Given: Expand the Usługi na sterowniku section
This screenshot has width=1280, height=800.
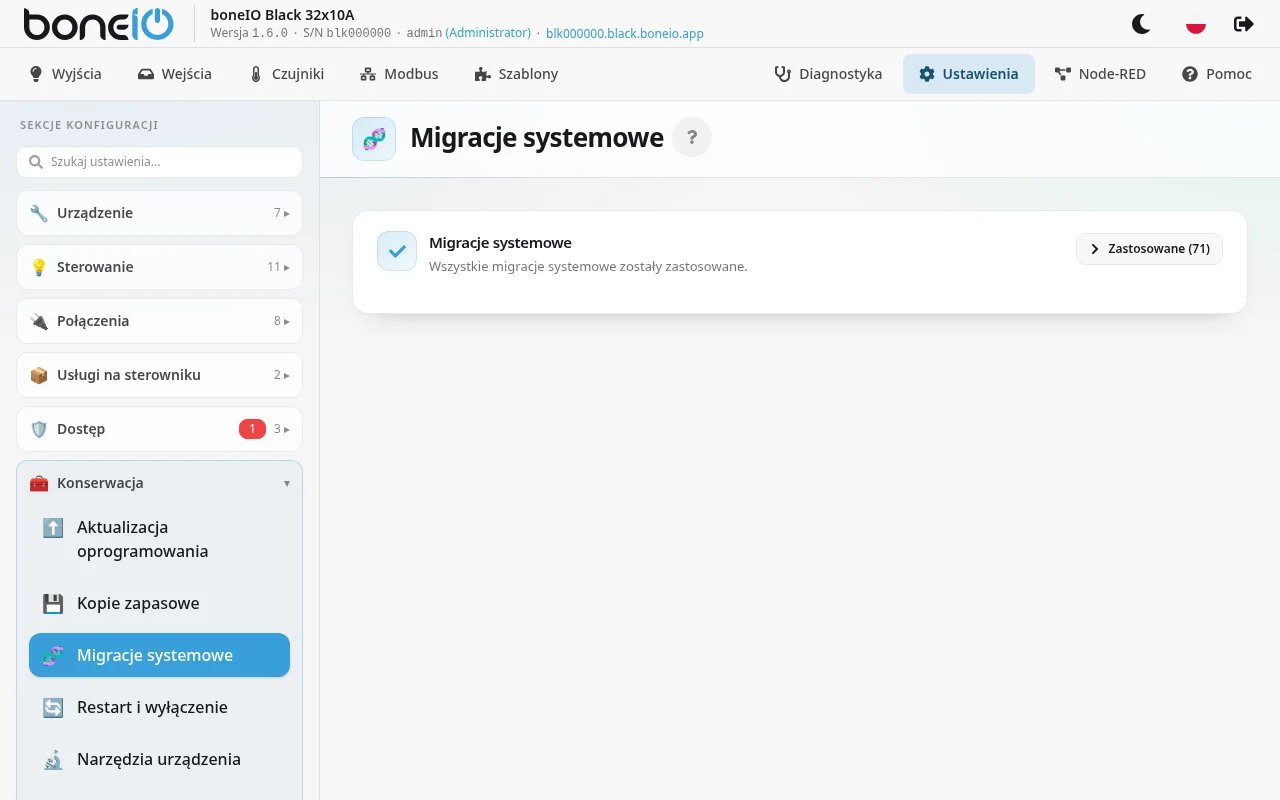Looking at the screenshot, I should tap(159, 375).
